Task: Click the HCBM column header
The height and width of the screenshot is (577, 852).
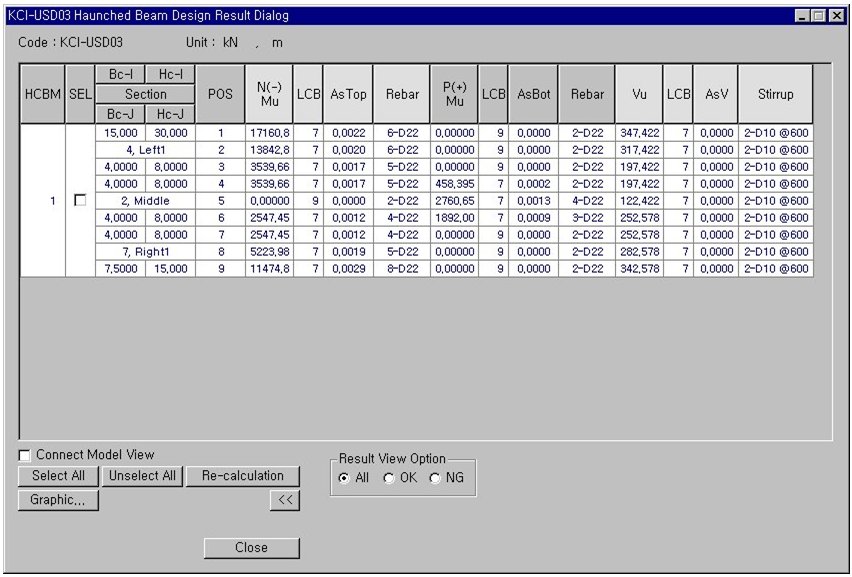Action: click(x=43, y=94)
